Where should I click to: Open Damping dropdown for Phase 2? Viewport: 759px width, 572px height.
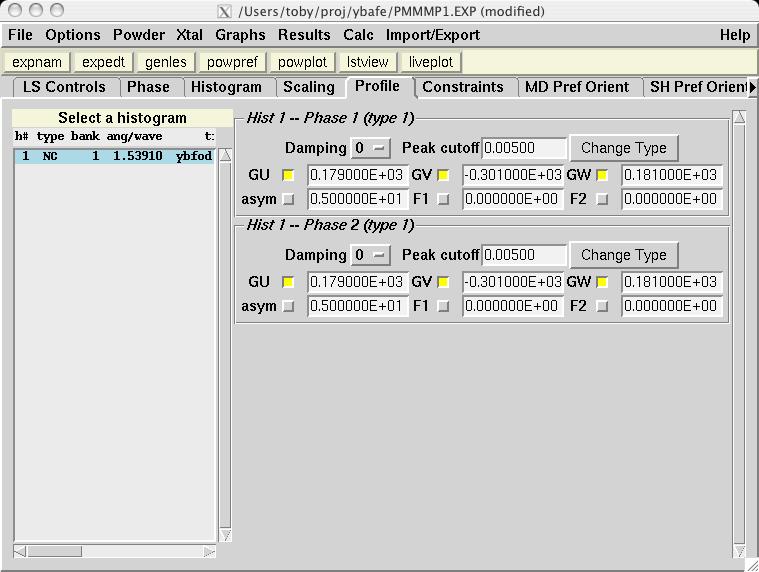(372, 255)
